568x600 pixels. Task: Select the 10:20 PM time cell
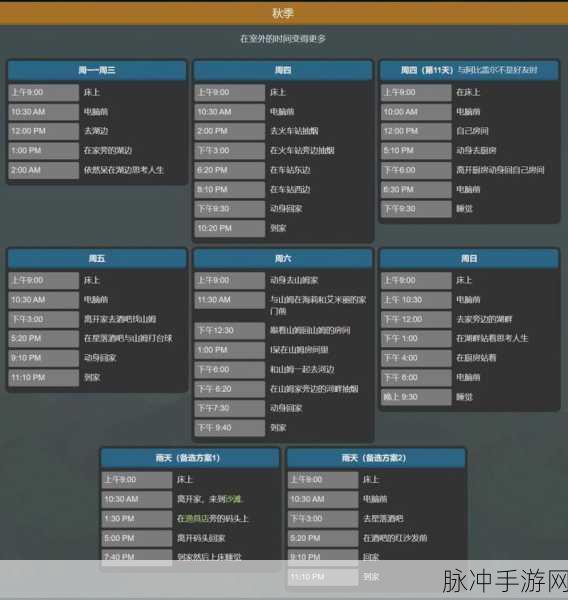click(x=230, y=228)
